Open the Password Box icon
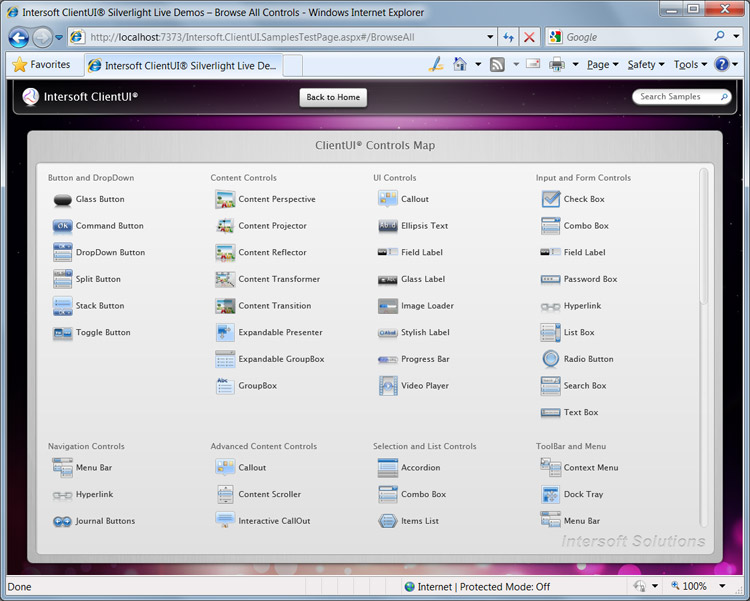Image resolution: width=750 pixels, height=601 pixels. click(550, 279)
